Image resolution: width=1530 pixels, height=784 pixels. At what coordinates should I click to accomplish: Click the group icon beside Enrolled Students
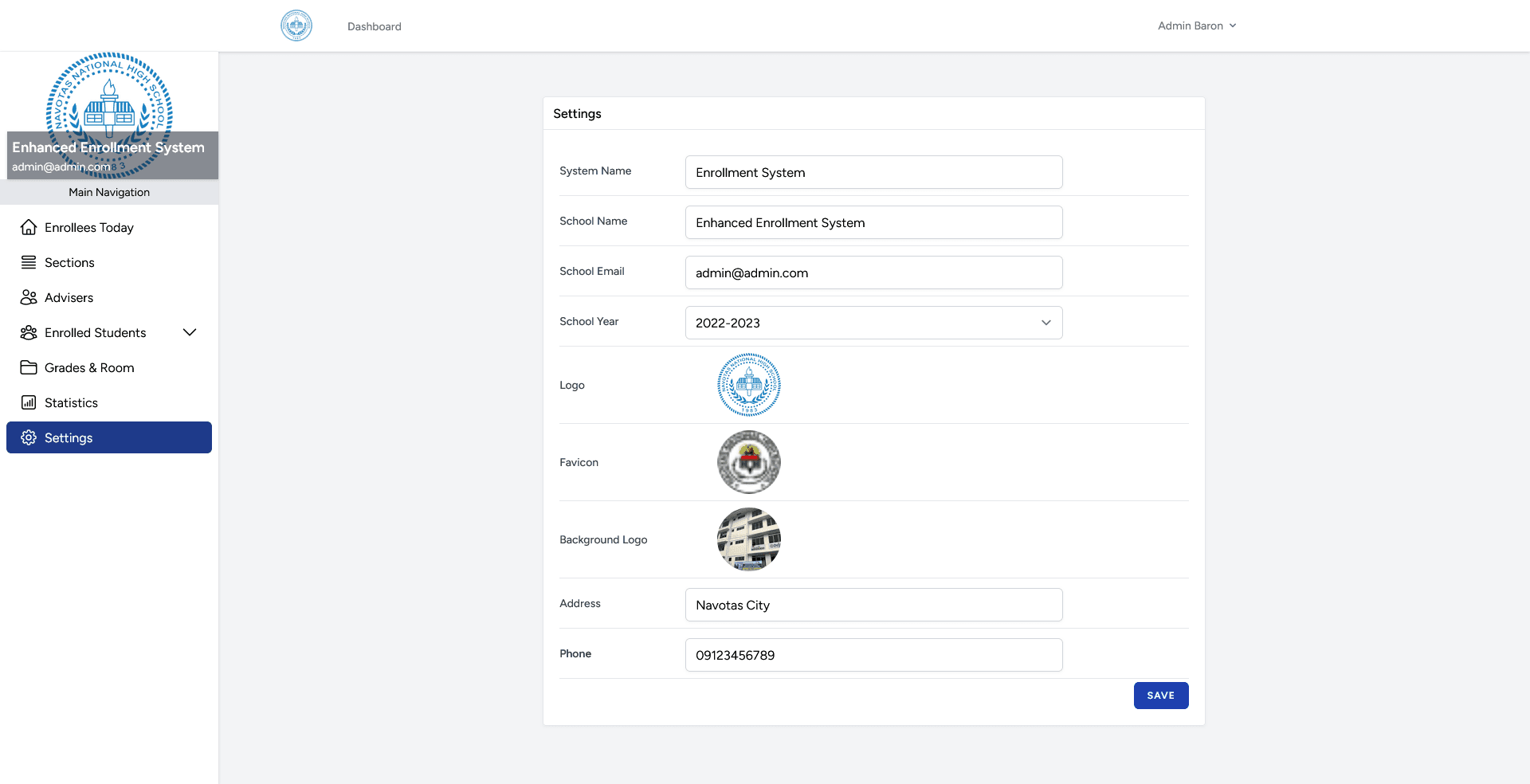pyautogui.click(x=29, y=332)
